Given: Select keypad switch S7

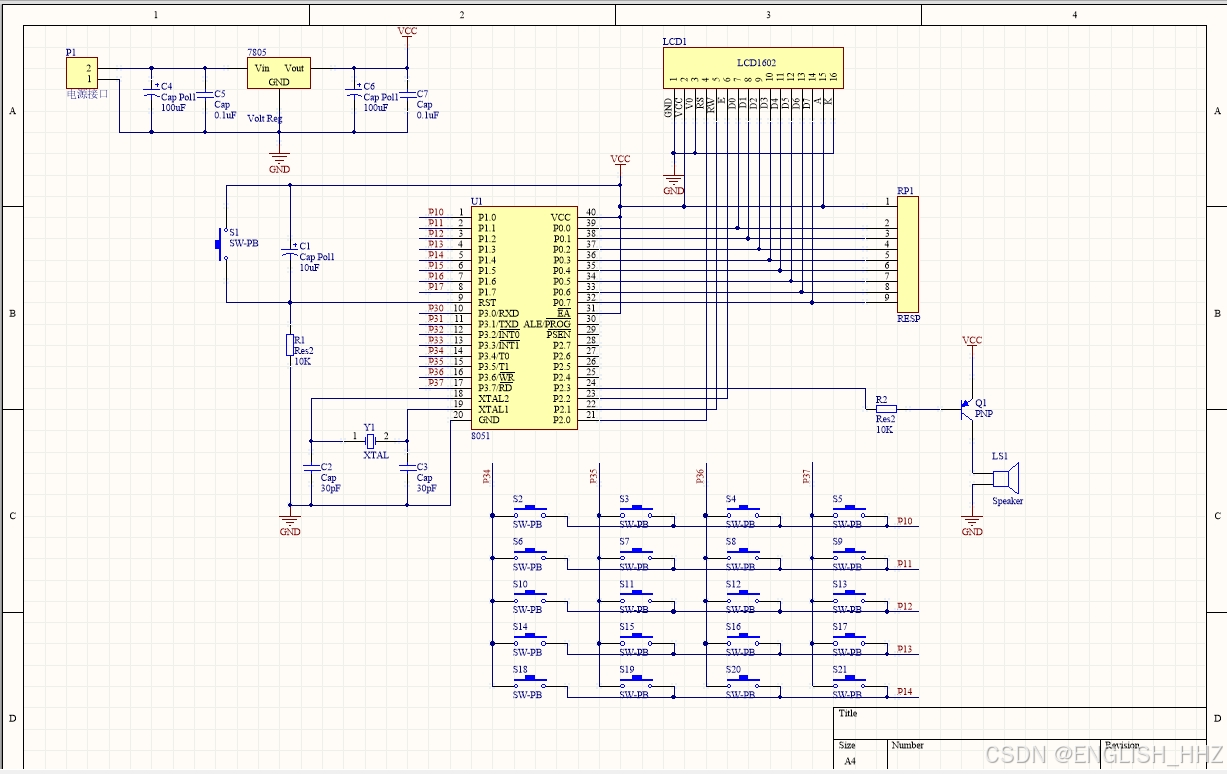Looking at the screenshot, I should (x=635, y=555).
